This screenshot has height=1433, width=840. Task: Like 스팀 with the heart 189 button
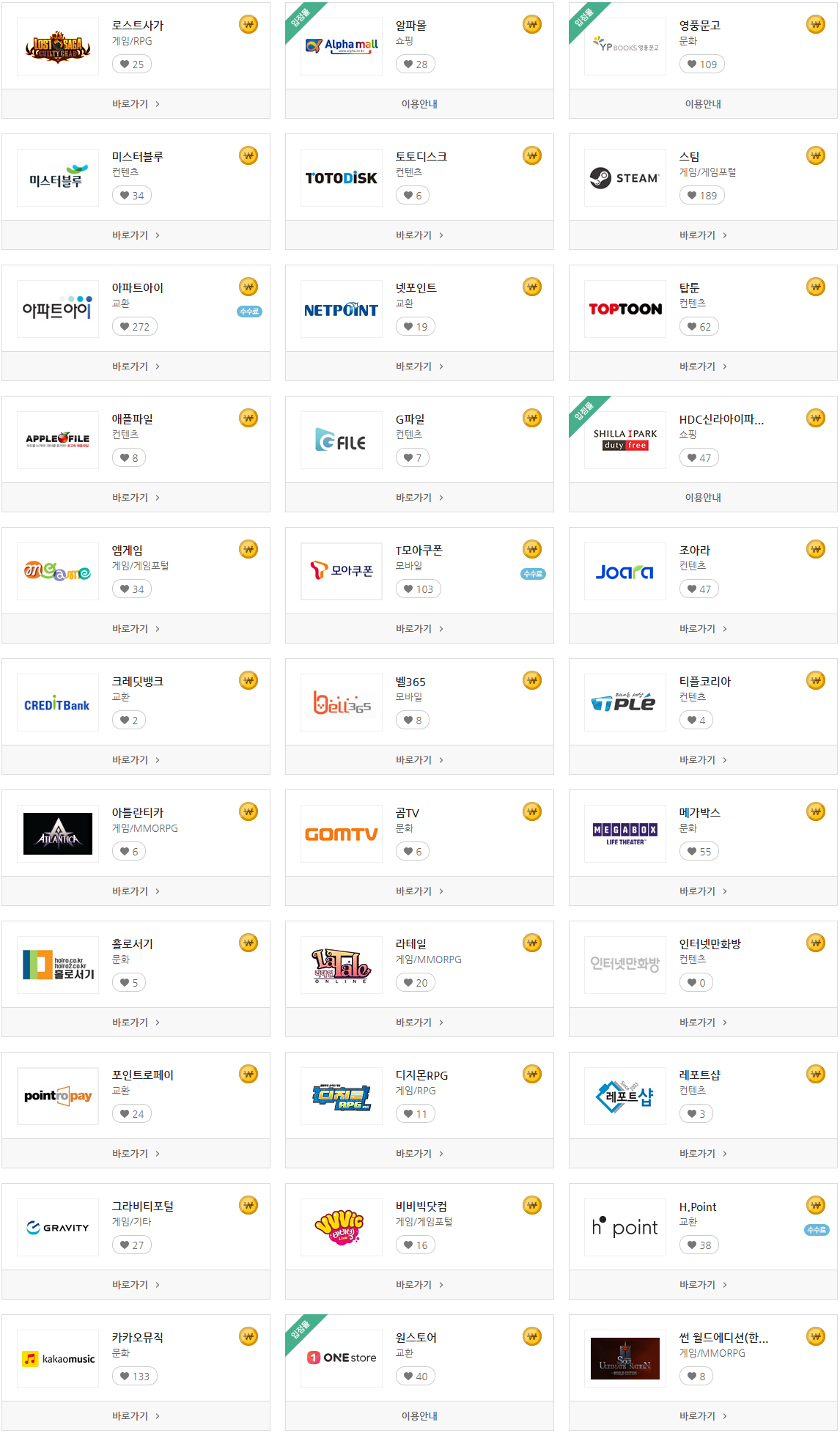coord(702,196)
